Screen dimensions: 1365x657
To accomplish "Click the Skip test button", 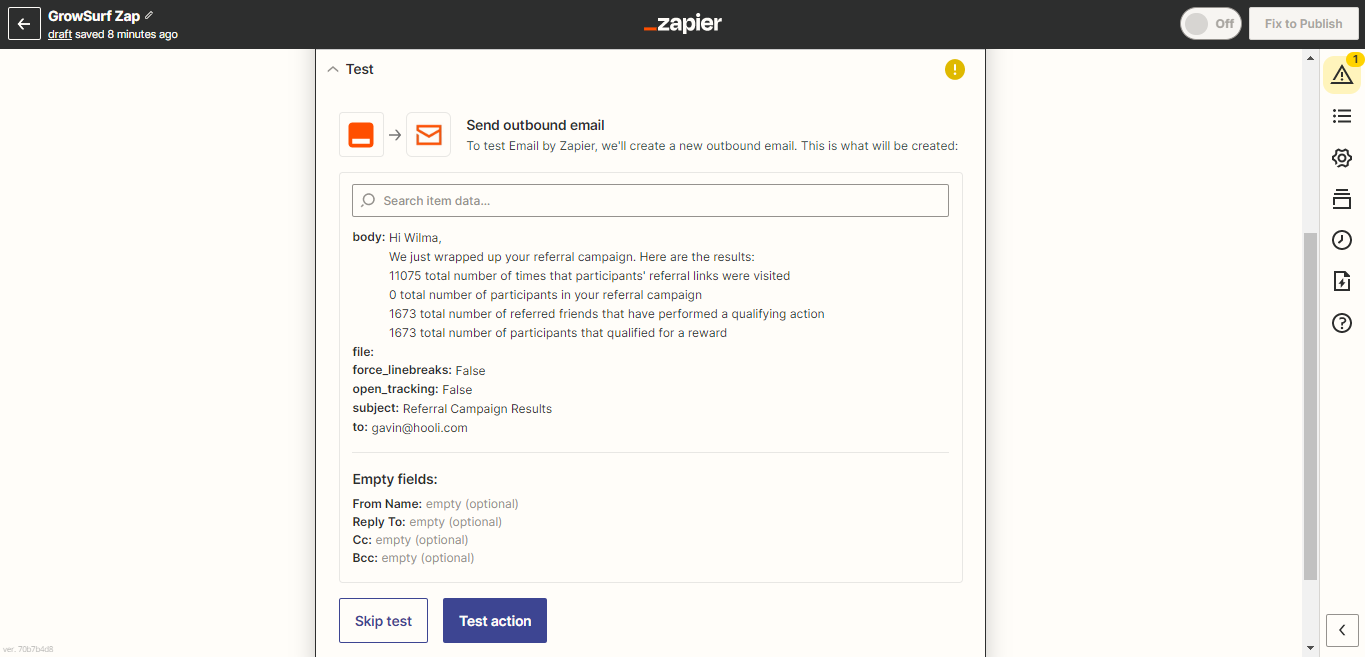I will (383, 620).
